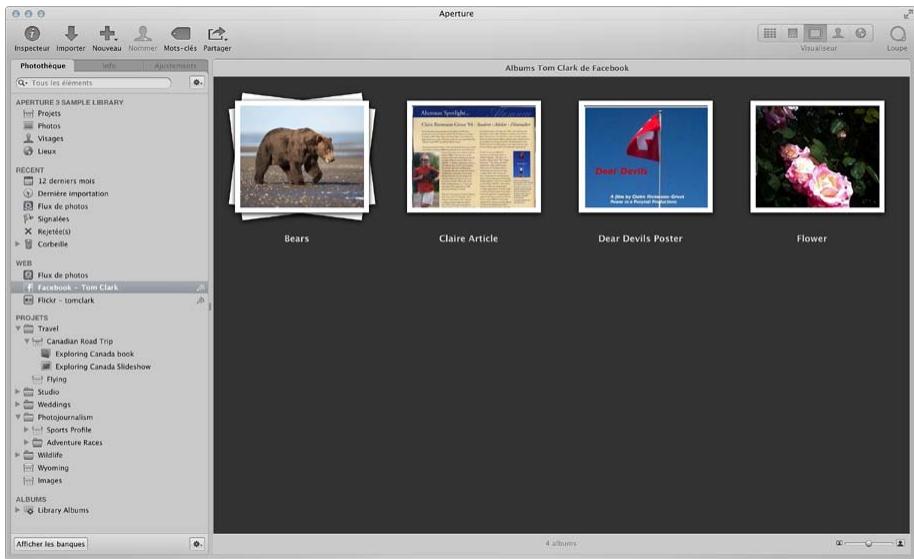Open the Claire Article album thumbnail
The image size is (914, 559).
coord(474,157)
